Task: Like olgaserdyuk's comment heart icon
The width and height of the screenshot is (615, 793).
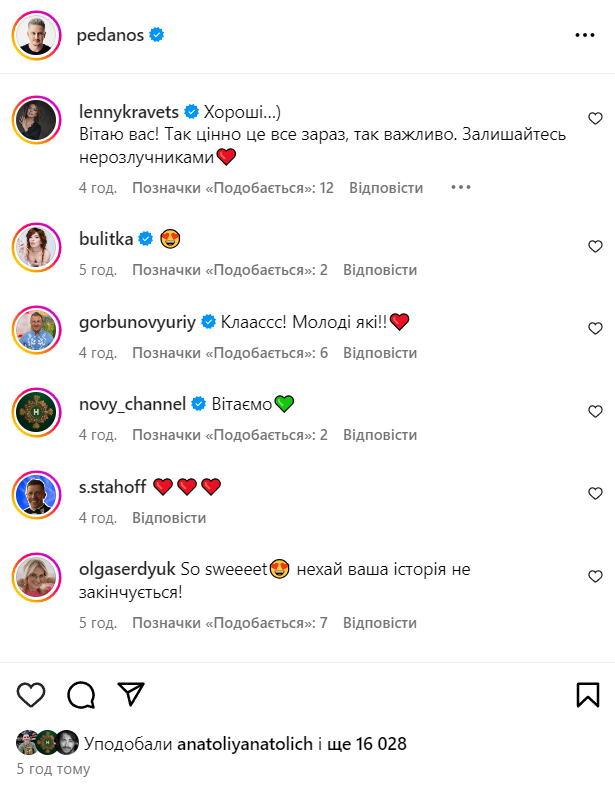Action: click(x=595, y=577)
